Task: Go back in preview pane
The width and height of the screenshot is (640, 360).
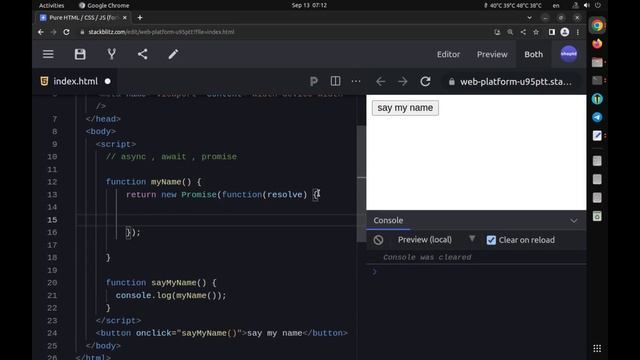Action: coord(380,82)
